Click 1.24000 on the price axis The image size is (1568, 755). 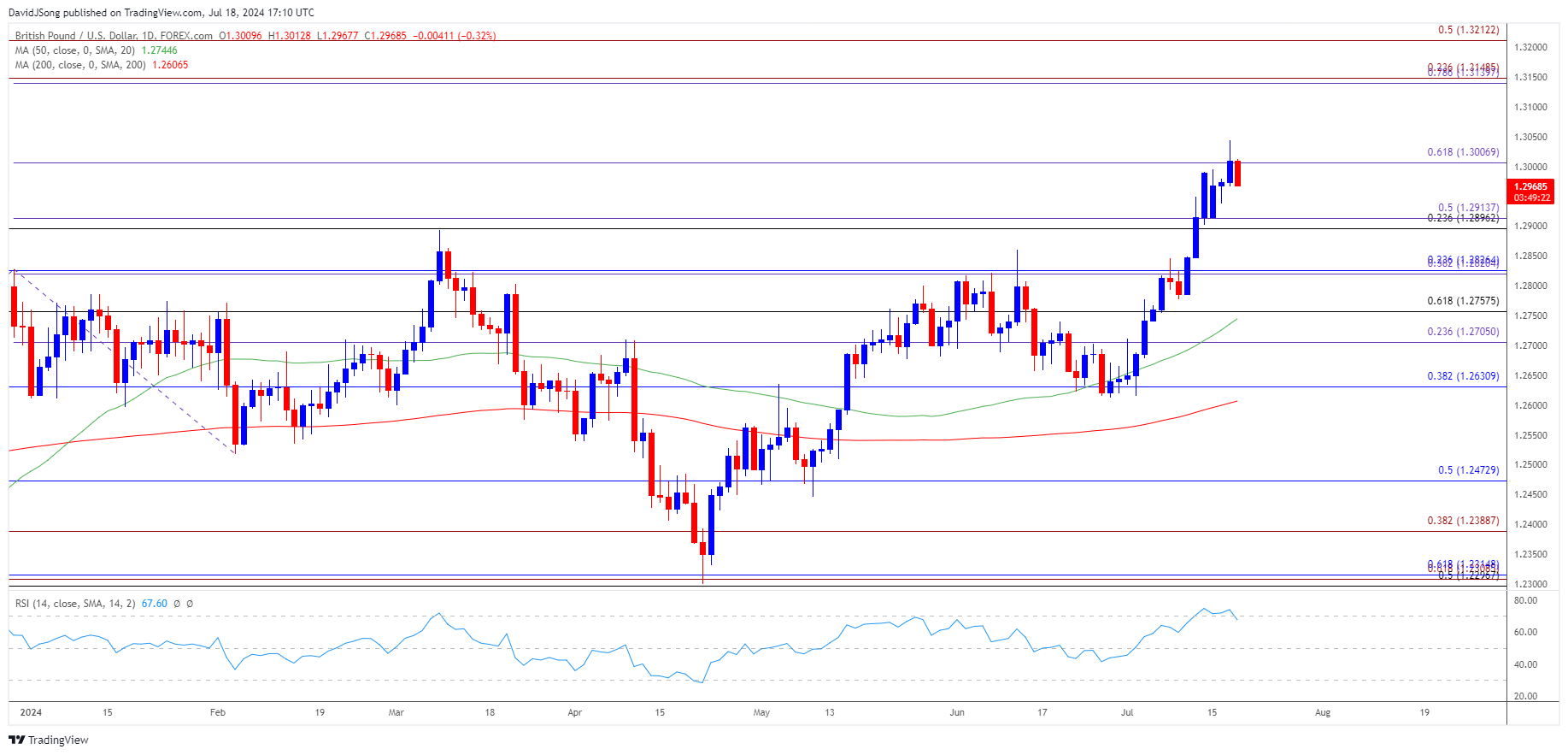1530,525
